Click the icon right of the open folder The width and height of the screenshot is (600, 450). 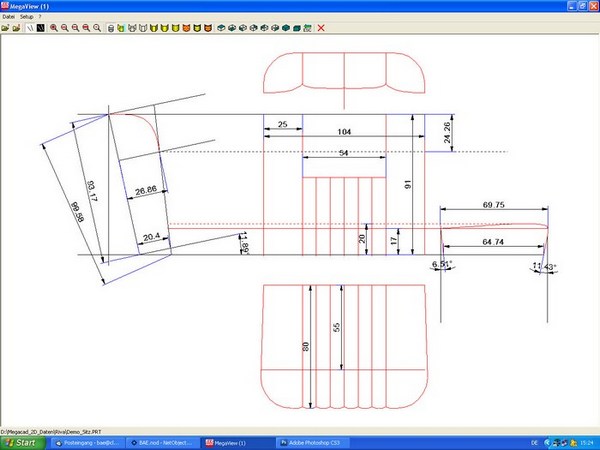[15, 27]
